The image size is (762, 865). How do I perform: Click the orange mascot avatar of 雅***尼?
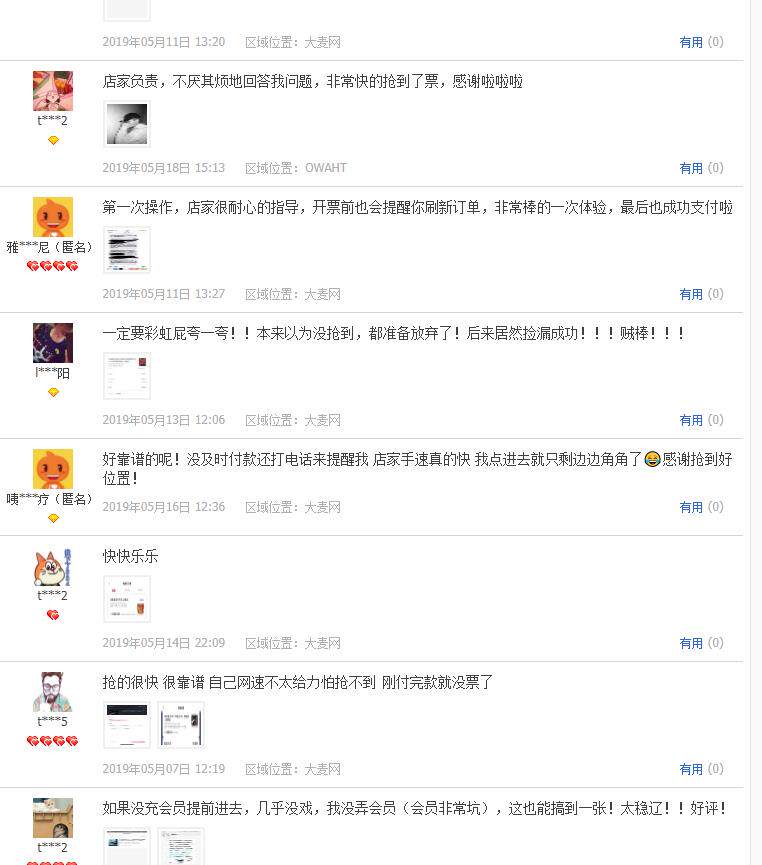pyautogui.click(x=52, y=217)
